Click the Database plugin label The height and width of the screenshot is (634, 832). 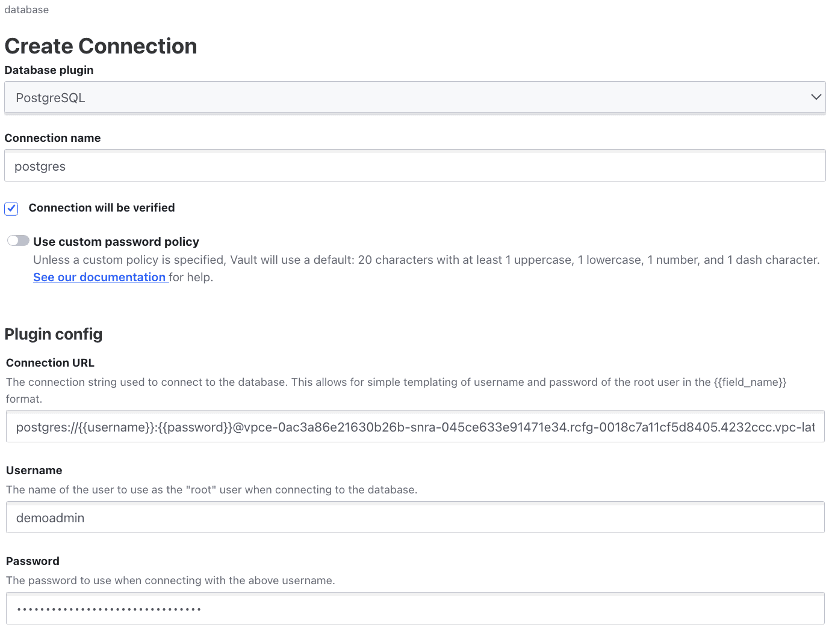point(48,70)
